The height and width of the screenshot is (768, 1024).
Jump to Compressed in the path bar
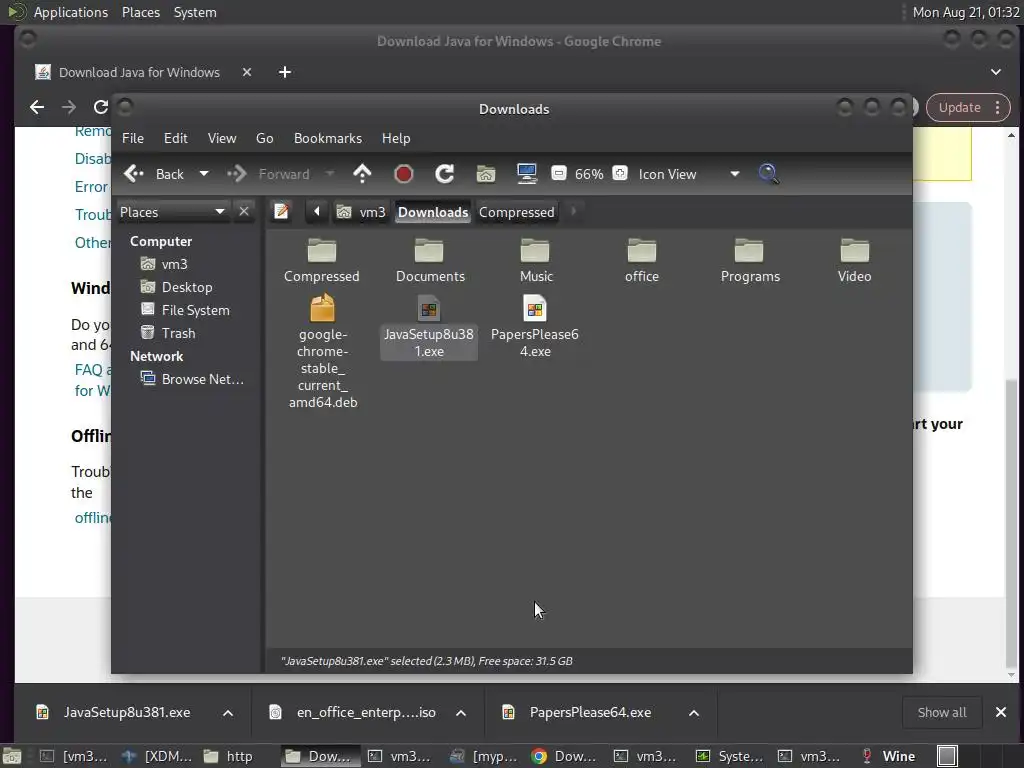pyautogui.click(x=517, y=212)
